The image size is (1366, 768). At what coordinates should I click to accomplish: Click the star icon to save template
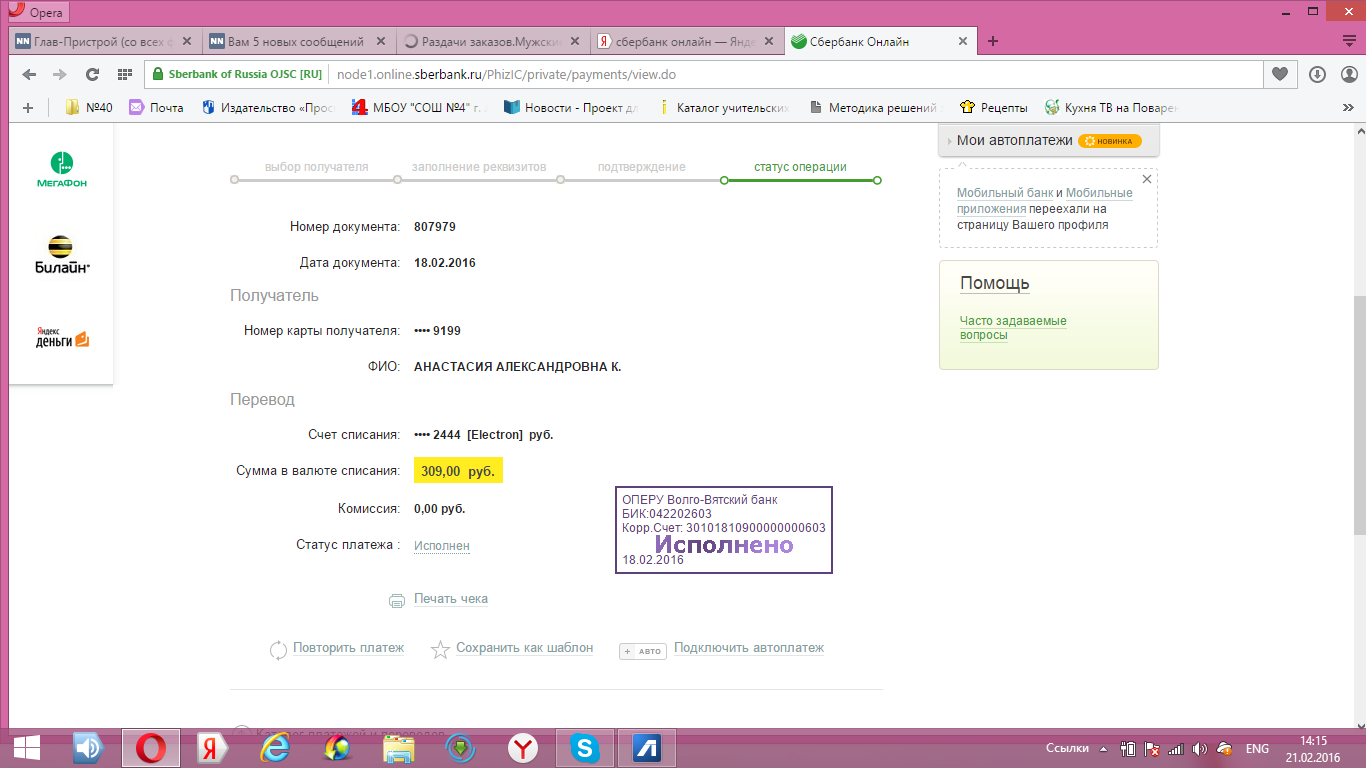pos(440,650)
